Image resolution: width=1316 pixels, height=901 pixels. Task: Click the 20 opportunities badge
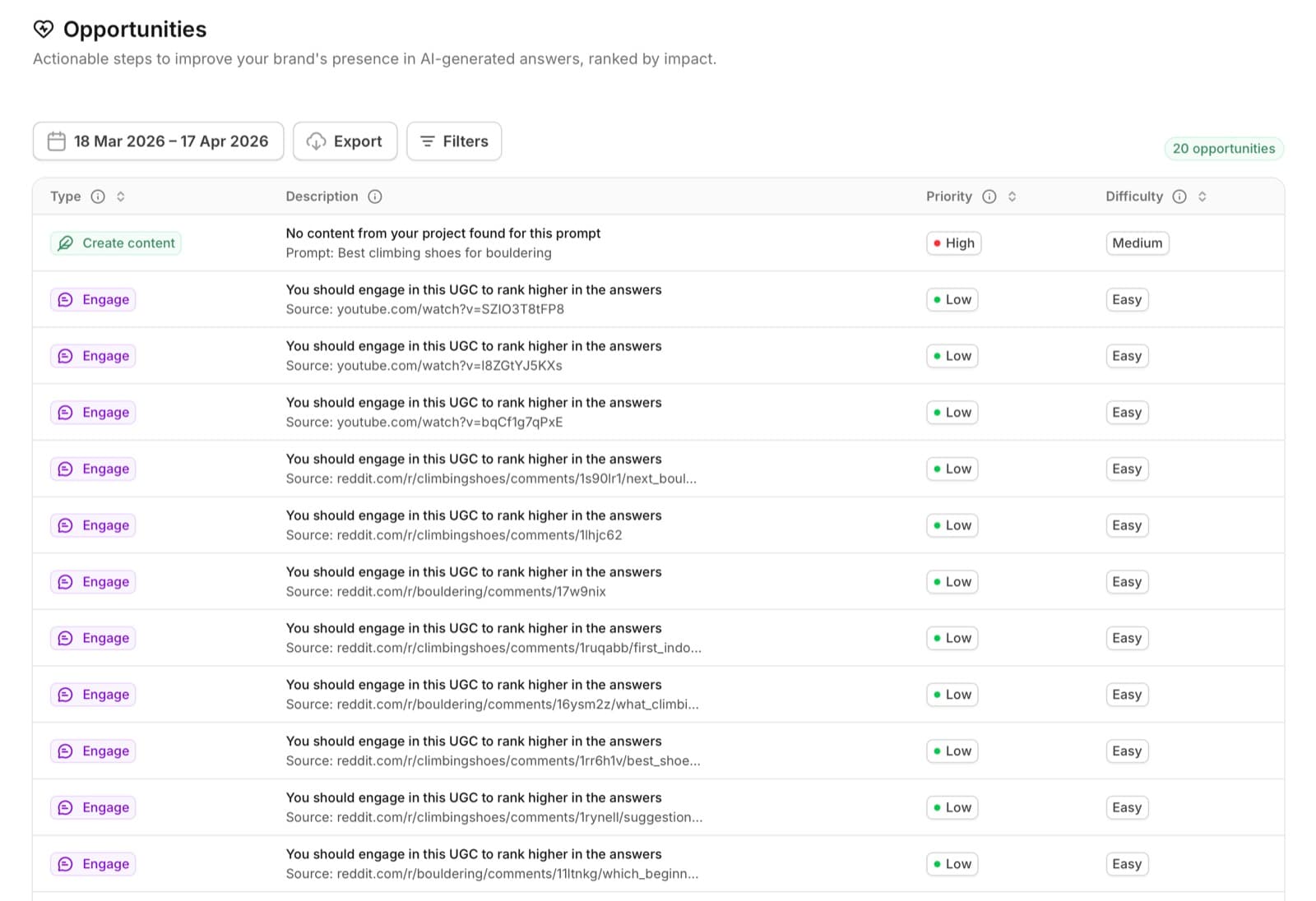[1223, 148]
